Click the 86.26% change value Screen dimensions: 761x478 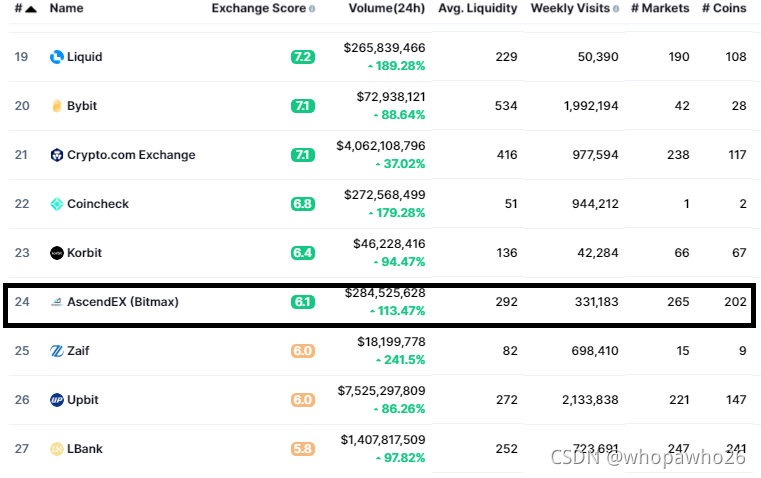click(403, 409)
